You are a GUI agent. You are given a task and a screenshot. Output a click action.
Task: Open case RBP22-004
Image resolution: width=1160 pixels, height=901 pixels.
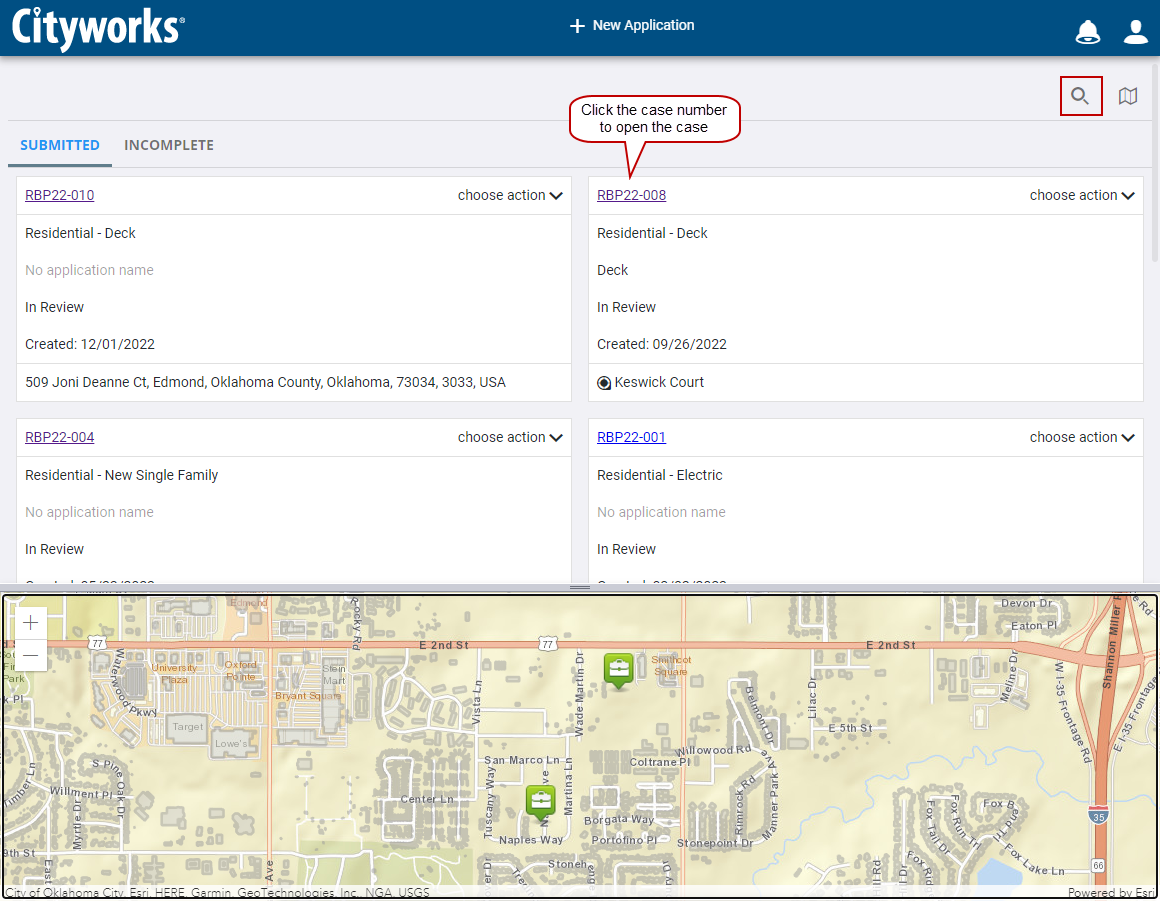point(60,437)
